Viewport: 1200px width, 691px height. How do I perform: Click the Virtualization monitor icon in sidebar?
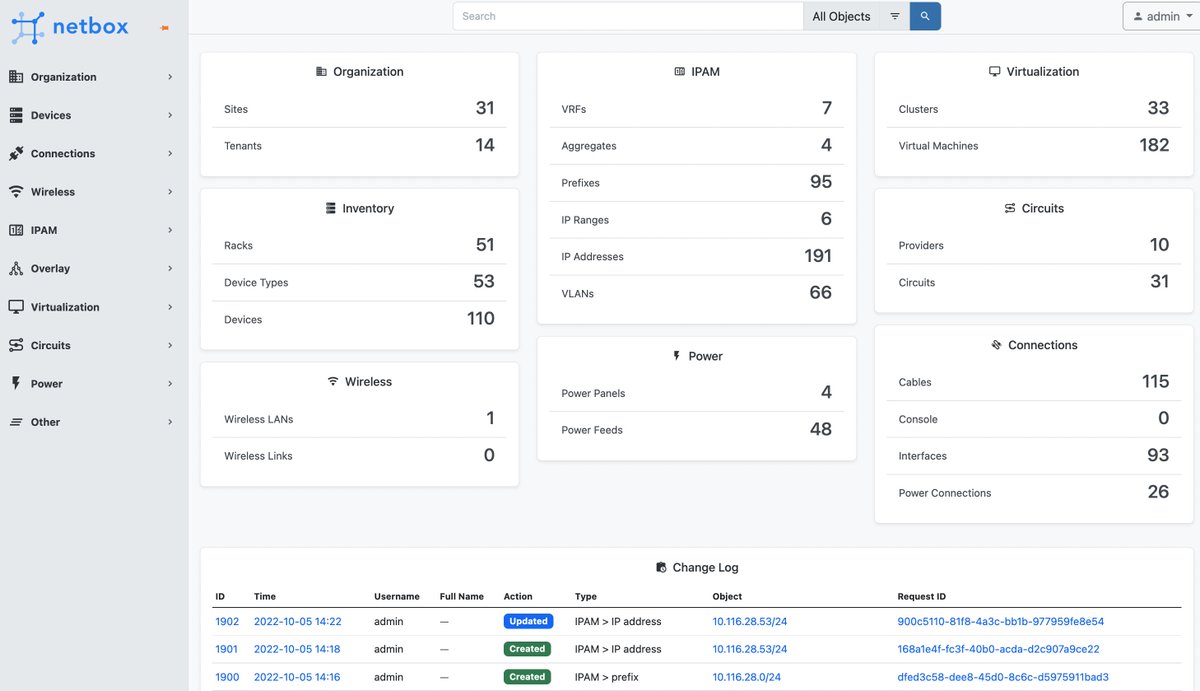tap(16, 307)
